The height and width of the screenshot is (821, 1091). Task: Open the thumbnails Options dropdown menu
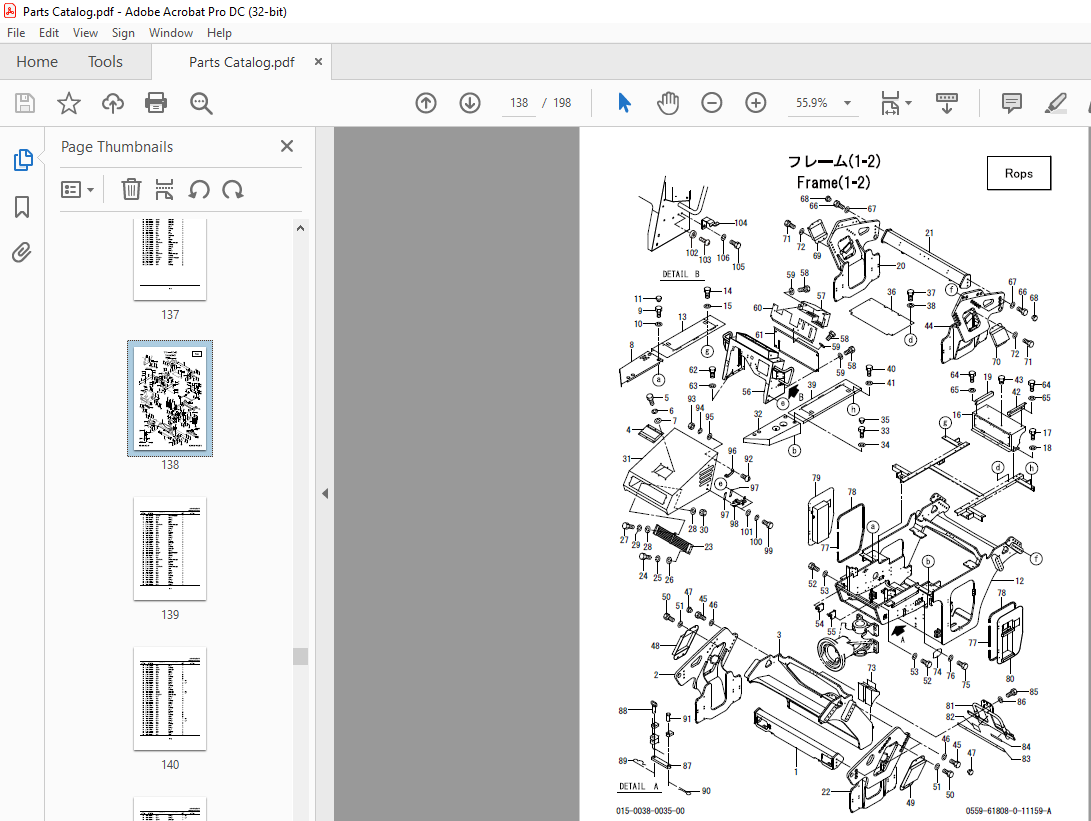tap(77, 189)
